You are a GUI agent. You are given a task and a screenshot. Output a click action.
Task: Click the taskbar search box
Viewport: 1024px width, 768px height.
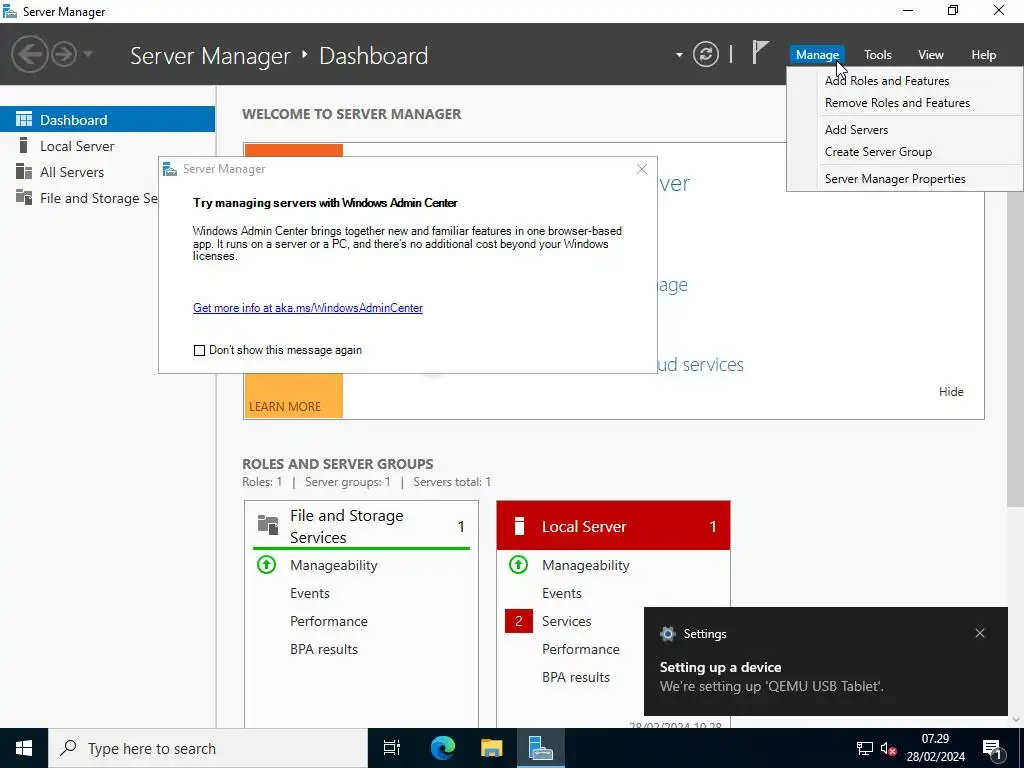tap(208, 748)
